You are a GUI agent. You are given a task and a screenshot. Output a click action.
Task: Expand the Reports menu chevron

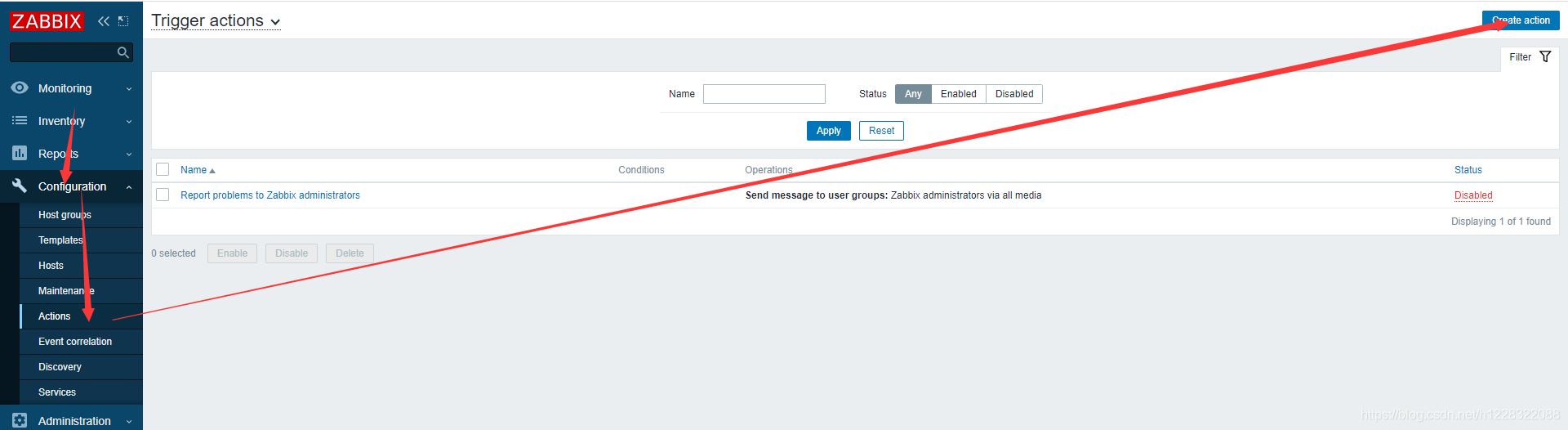129,154
